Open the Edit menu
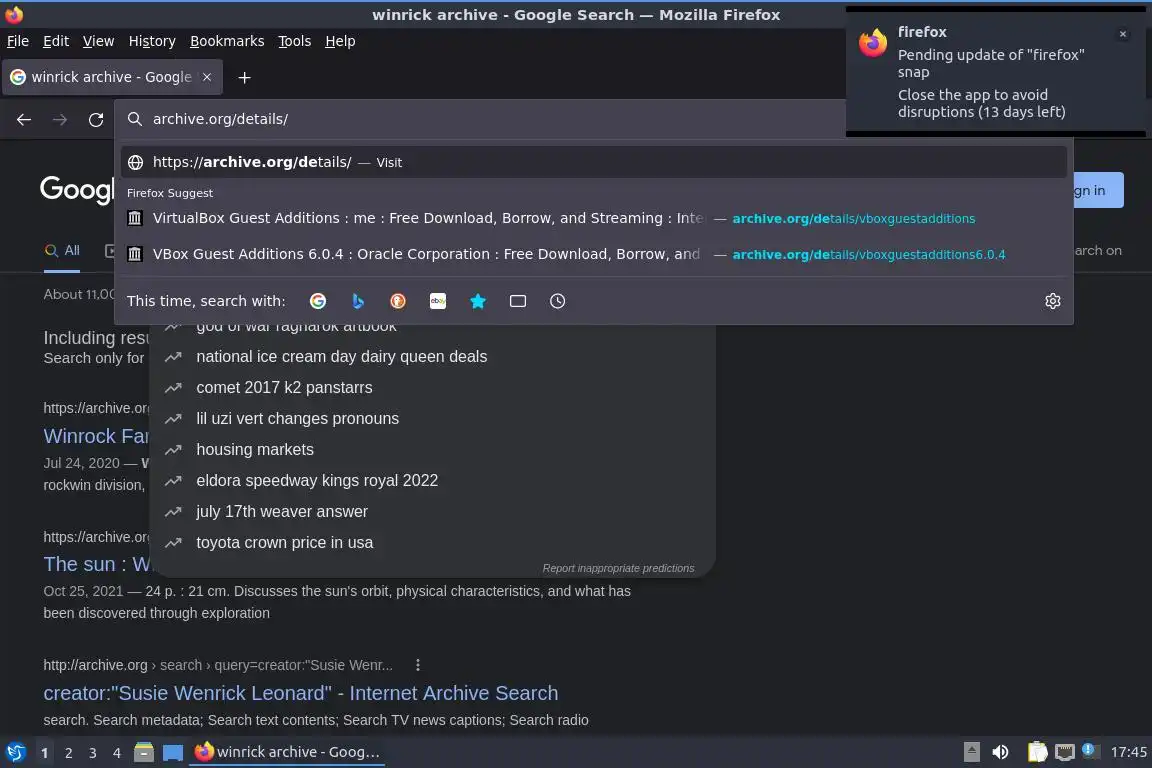 click(x=56, y=41)
